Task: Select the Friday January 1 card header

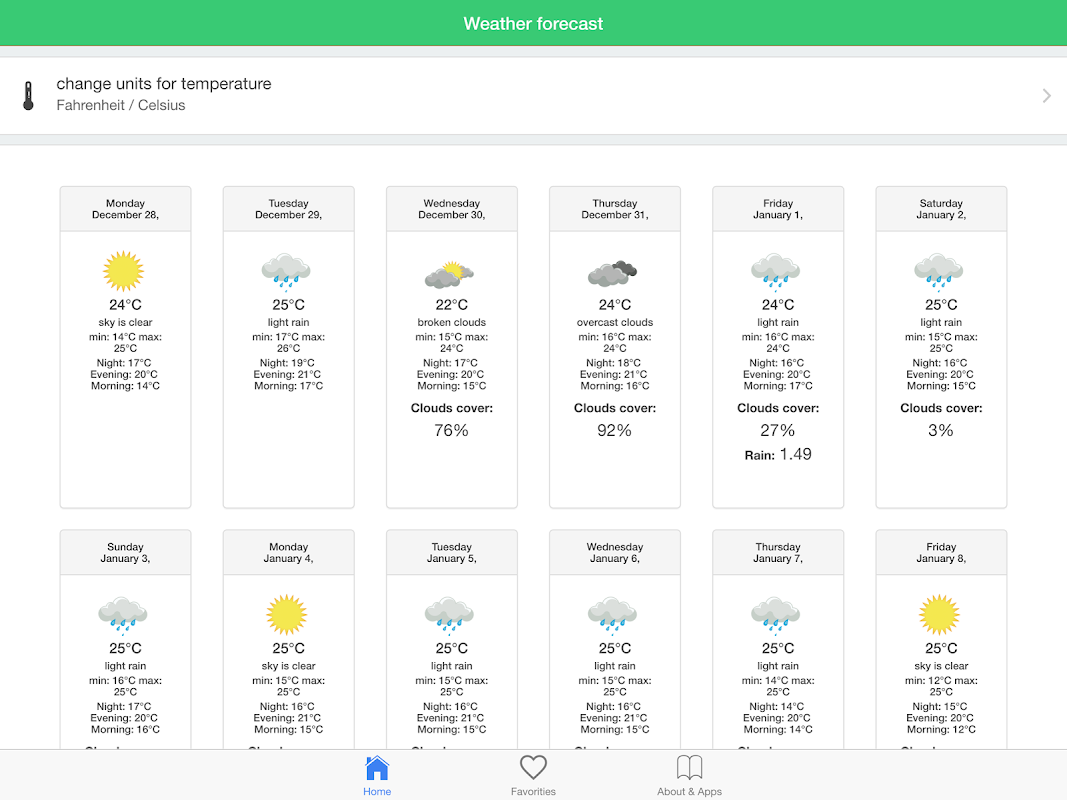Action: (778, 209)
